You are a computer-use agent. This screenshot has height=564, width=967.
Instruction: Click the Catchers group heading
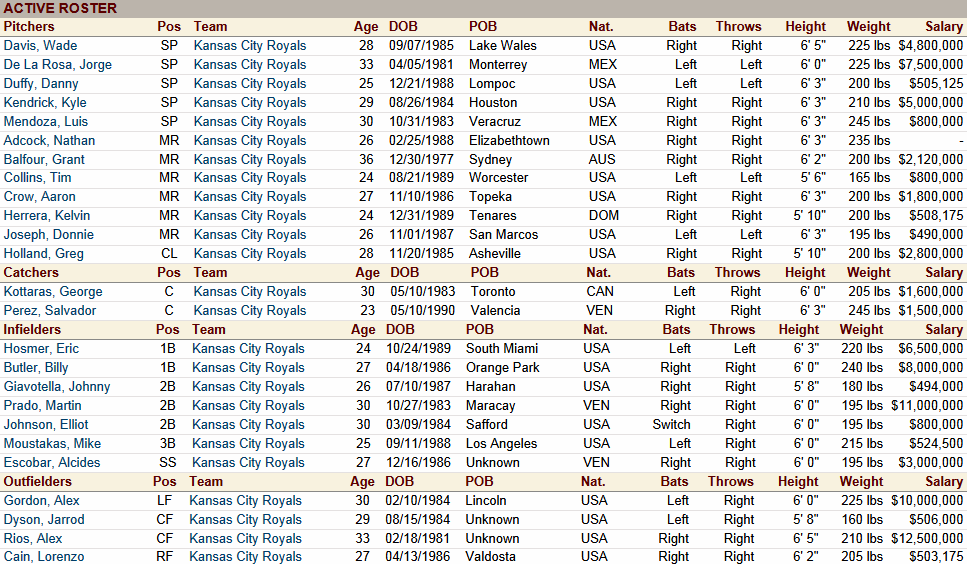click(31, 272)
